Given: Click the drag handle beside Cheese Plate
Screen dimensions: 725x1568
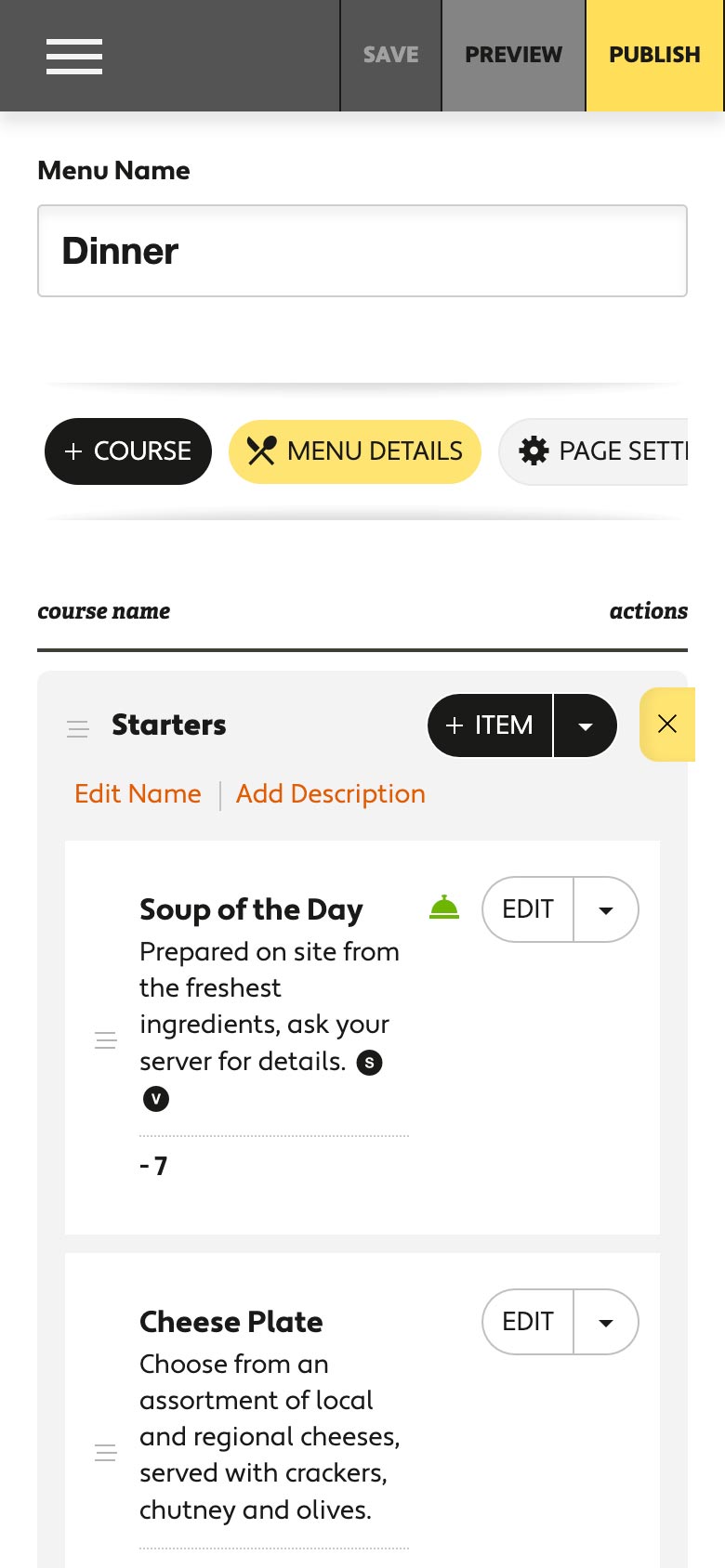Looking at the screenshot, I should click(x=106, y=1451).
